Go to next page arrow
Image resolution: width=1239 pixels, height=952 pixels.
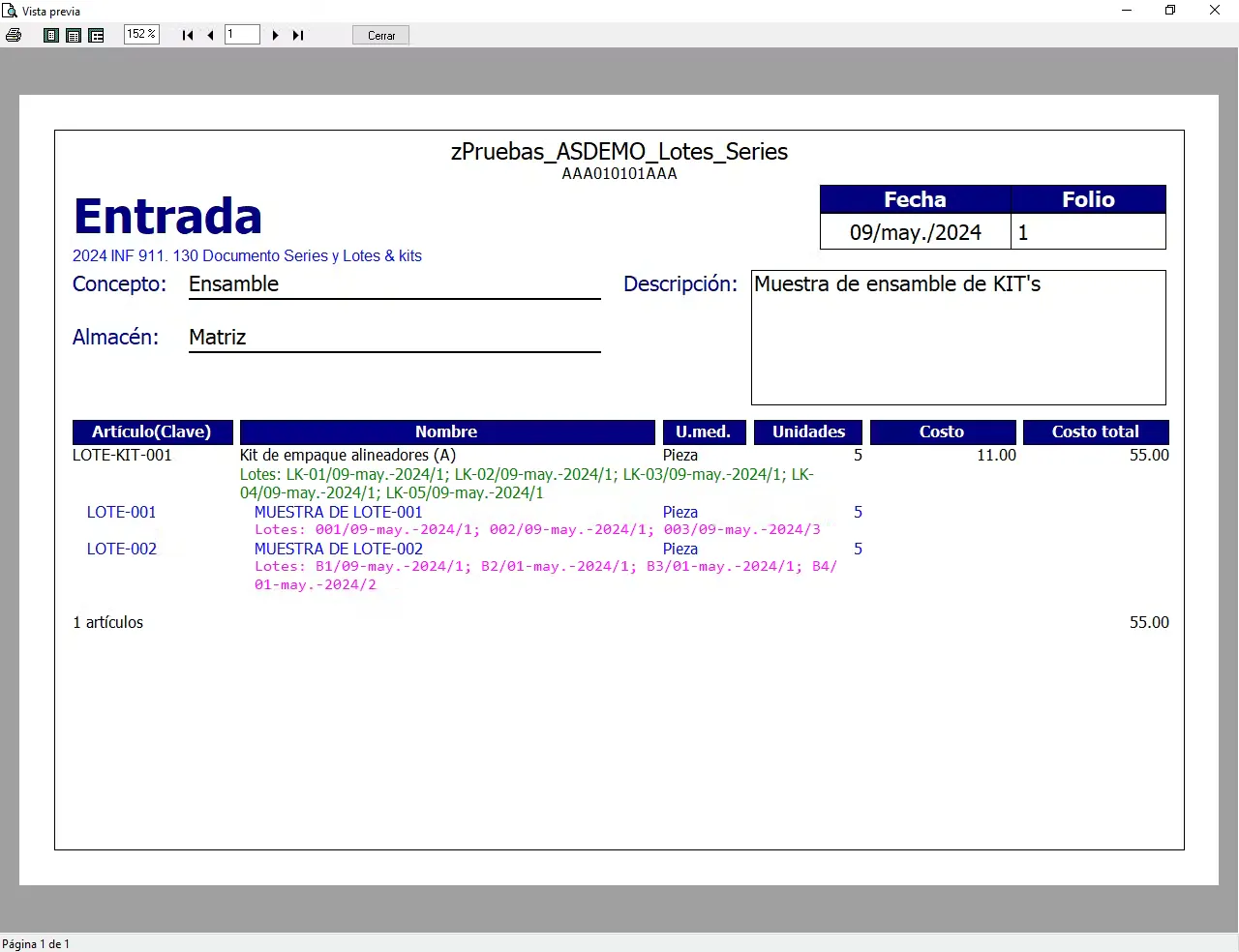[275, 35]
